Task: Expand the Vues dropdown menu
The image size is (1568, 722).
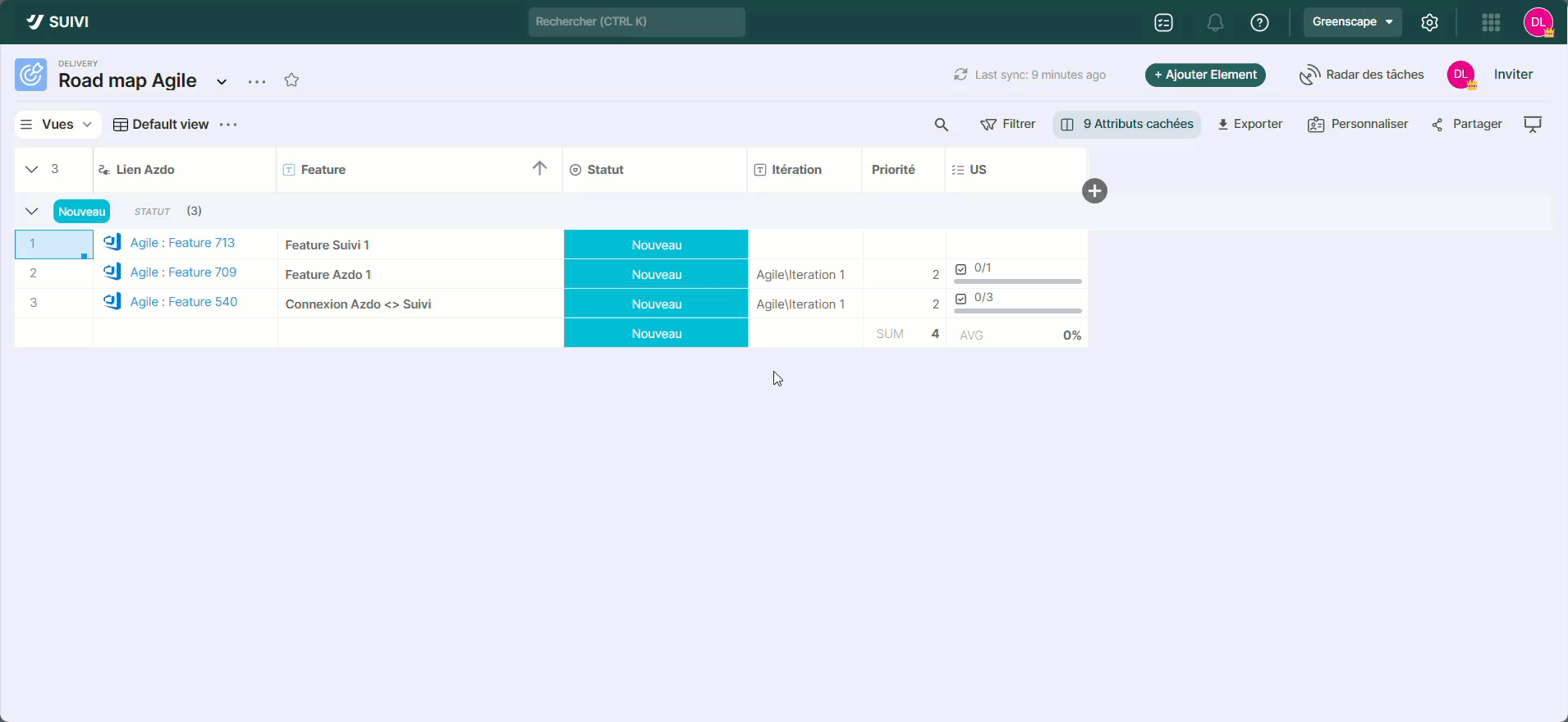Action: click(x=57, y=125)
